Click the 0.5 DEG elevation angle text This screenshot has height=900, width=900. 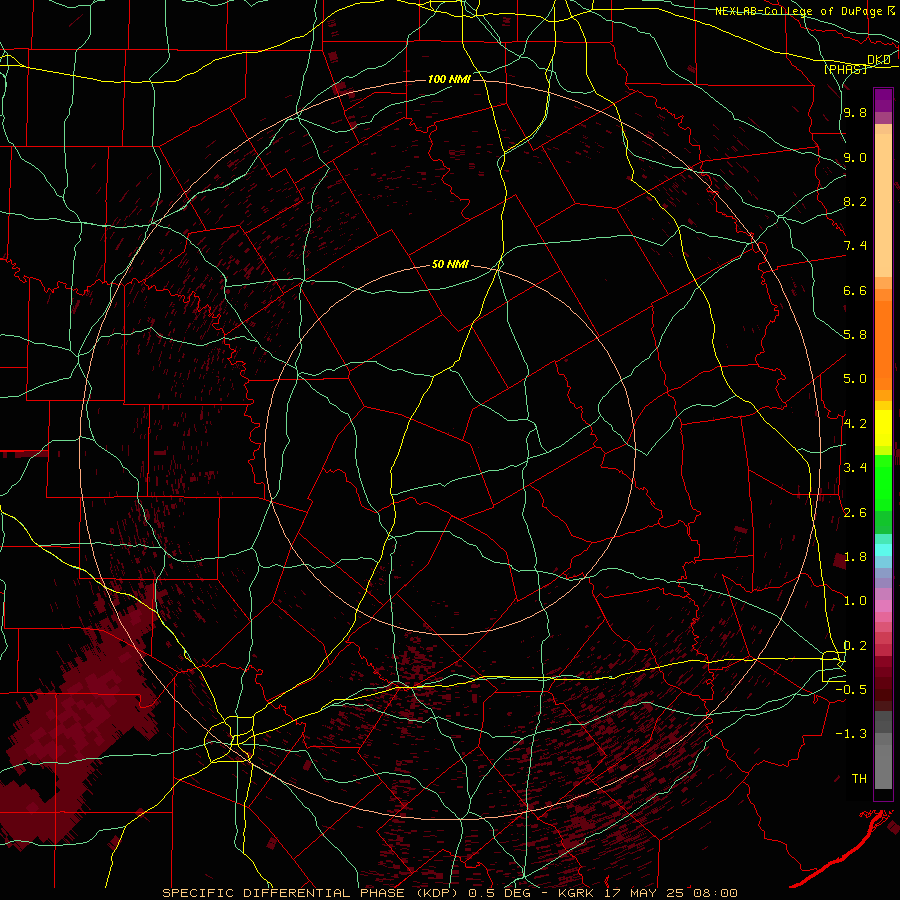[x=497, y=893]
